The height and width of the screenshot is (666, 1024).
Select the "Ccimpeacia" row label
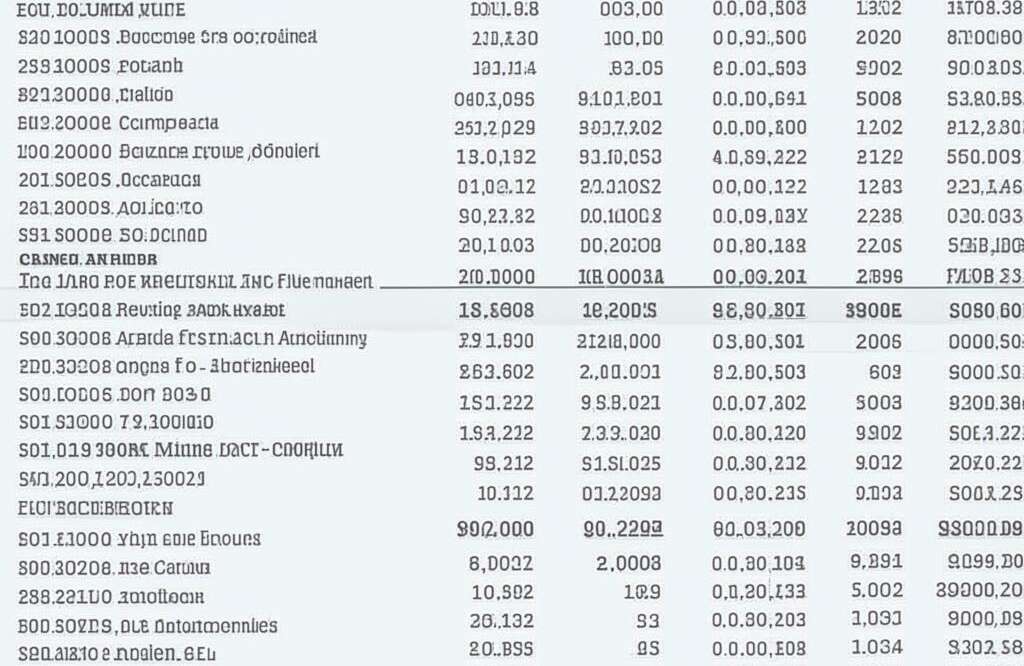coord(168,124)
